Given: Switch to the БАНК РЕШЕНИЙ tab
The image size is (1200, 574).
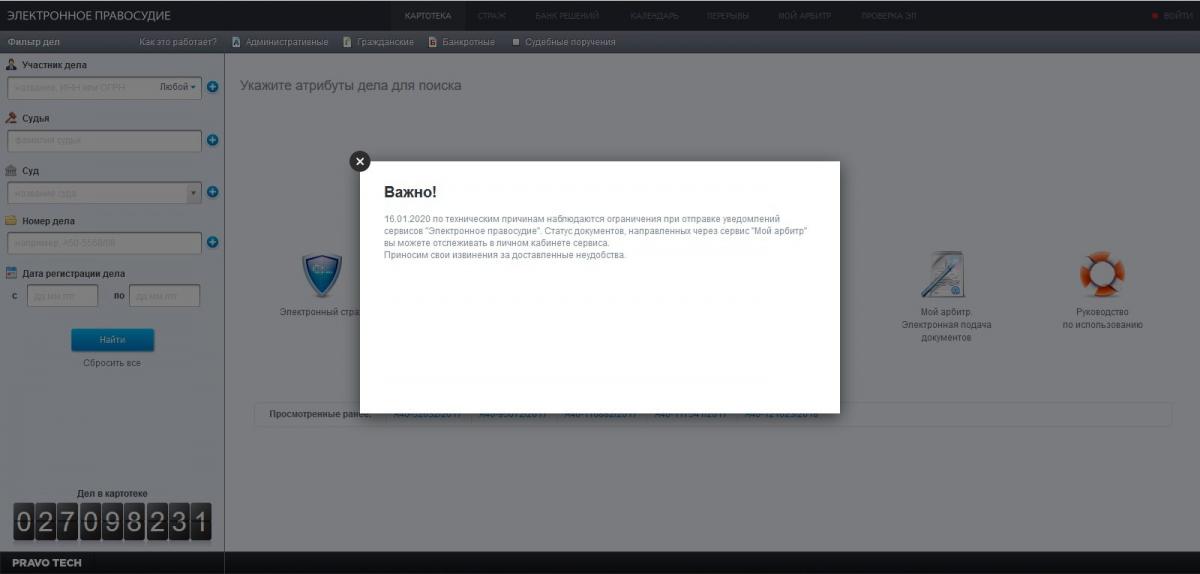Looking at the screenshot, I should click(x=567, y=16).
